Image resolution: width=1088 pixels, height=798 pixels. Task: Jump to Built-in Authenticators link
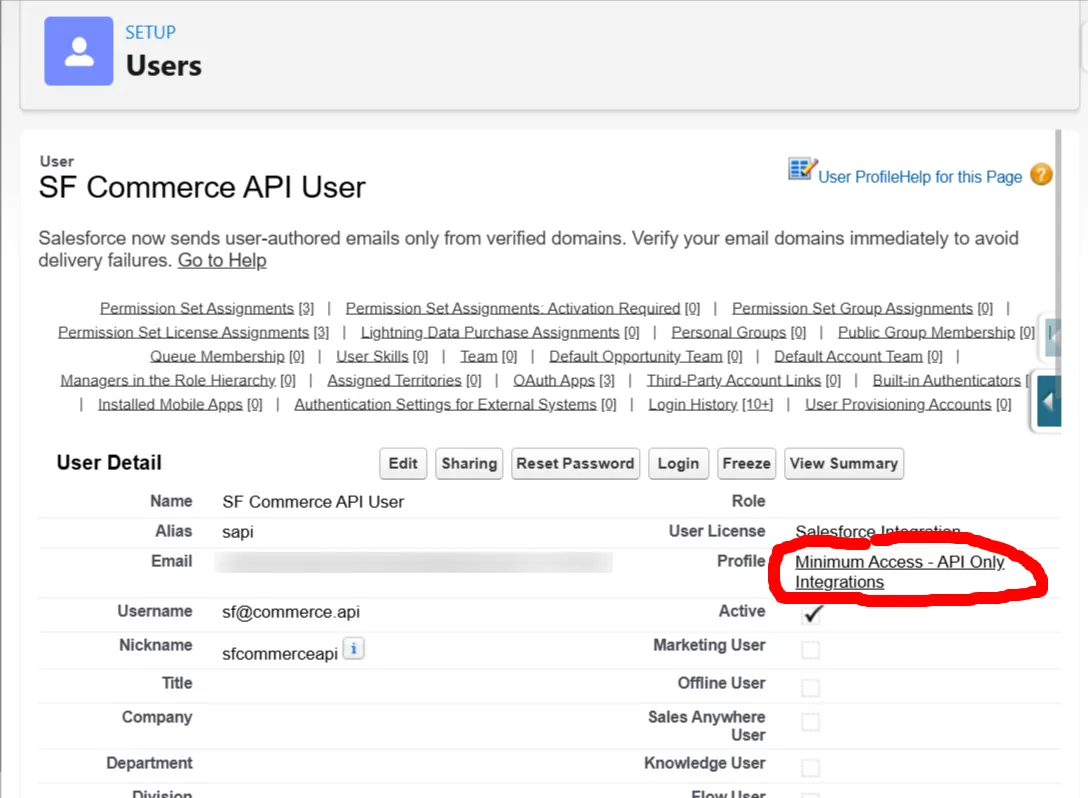[x=949, y=380]
